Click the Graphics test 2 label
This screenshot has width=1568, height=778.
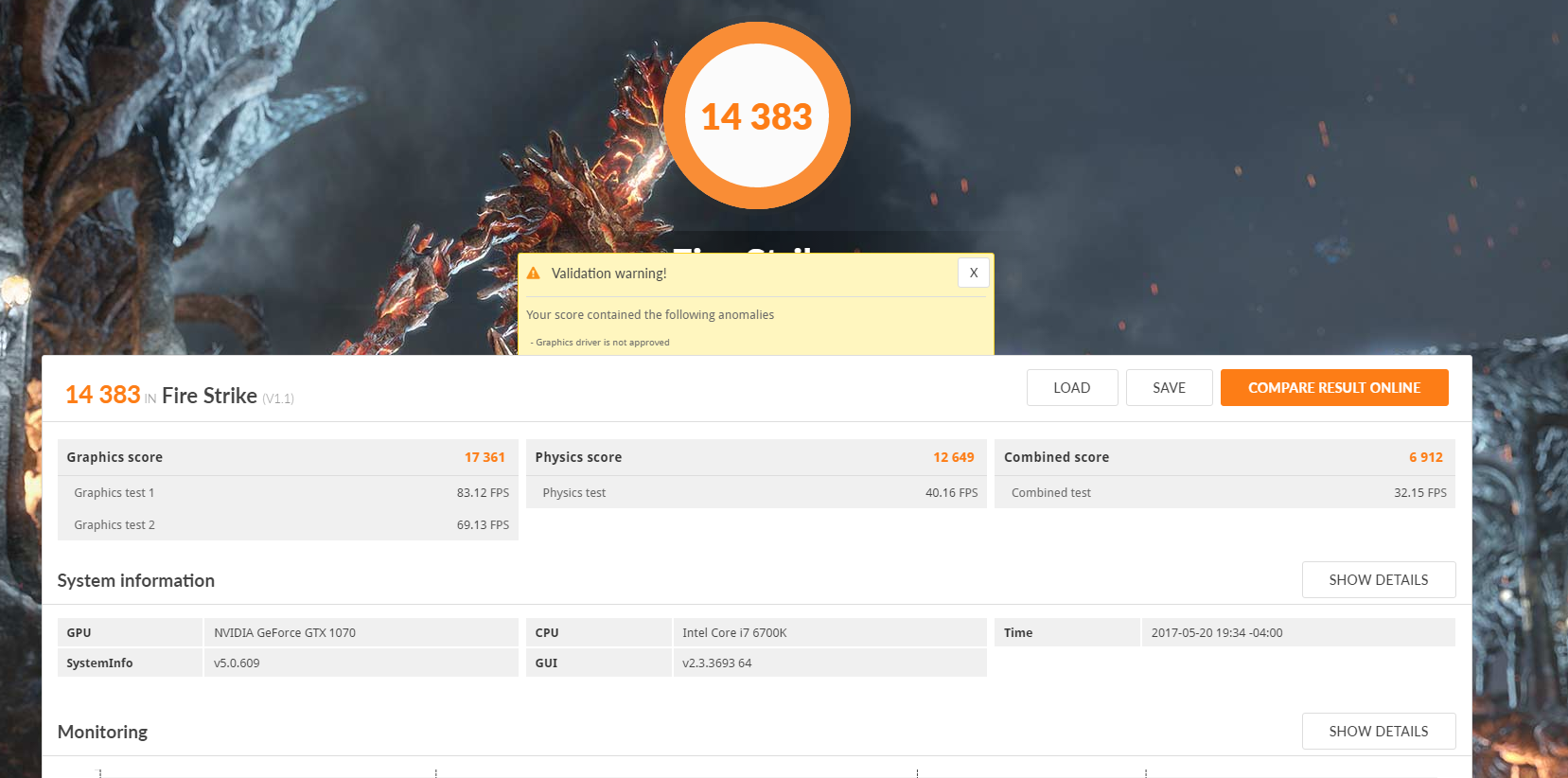click(x=115, y=525)
